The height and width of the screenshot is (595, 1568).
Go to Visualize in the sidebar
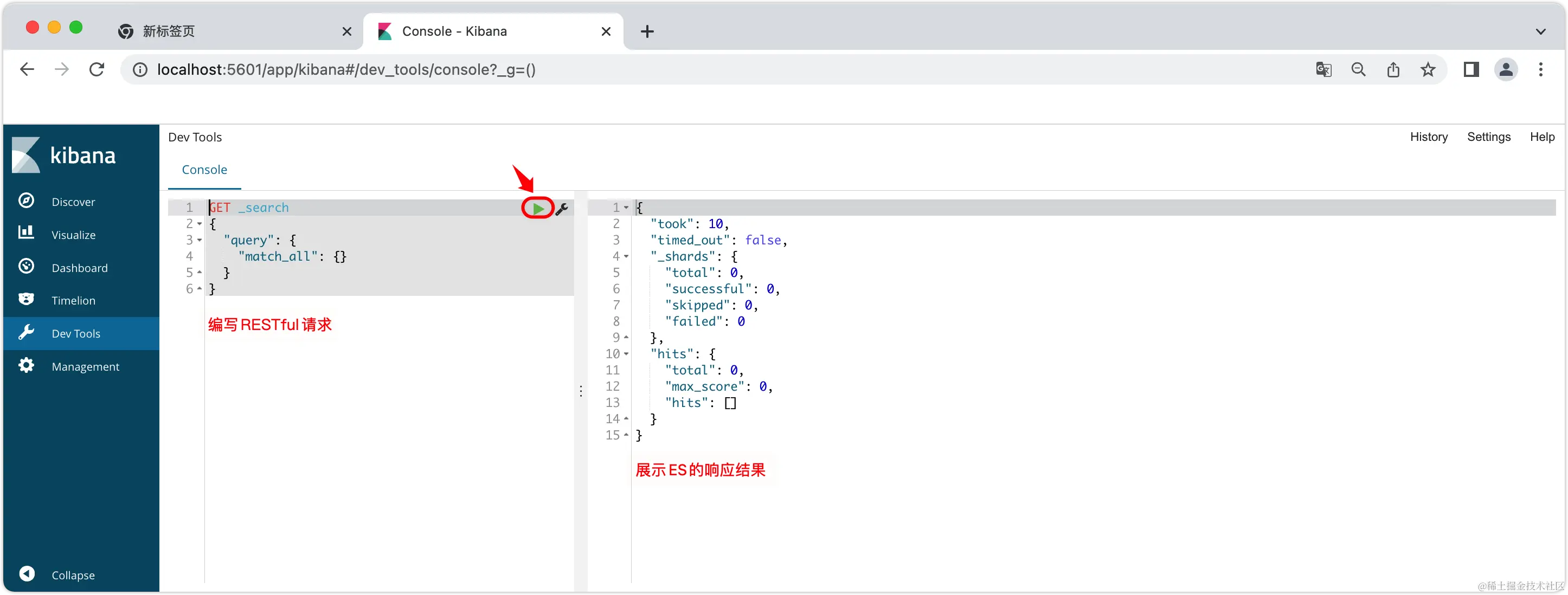pos(73,234)
